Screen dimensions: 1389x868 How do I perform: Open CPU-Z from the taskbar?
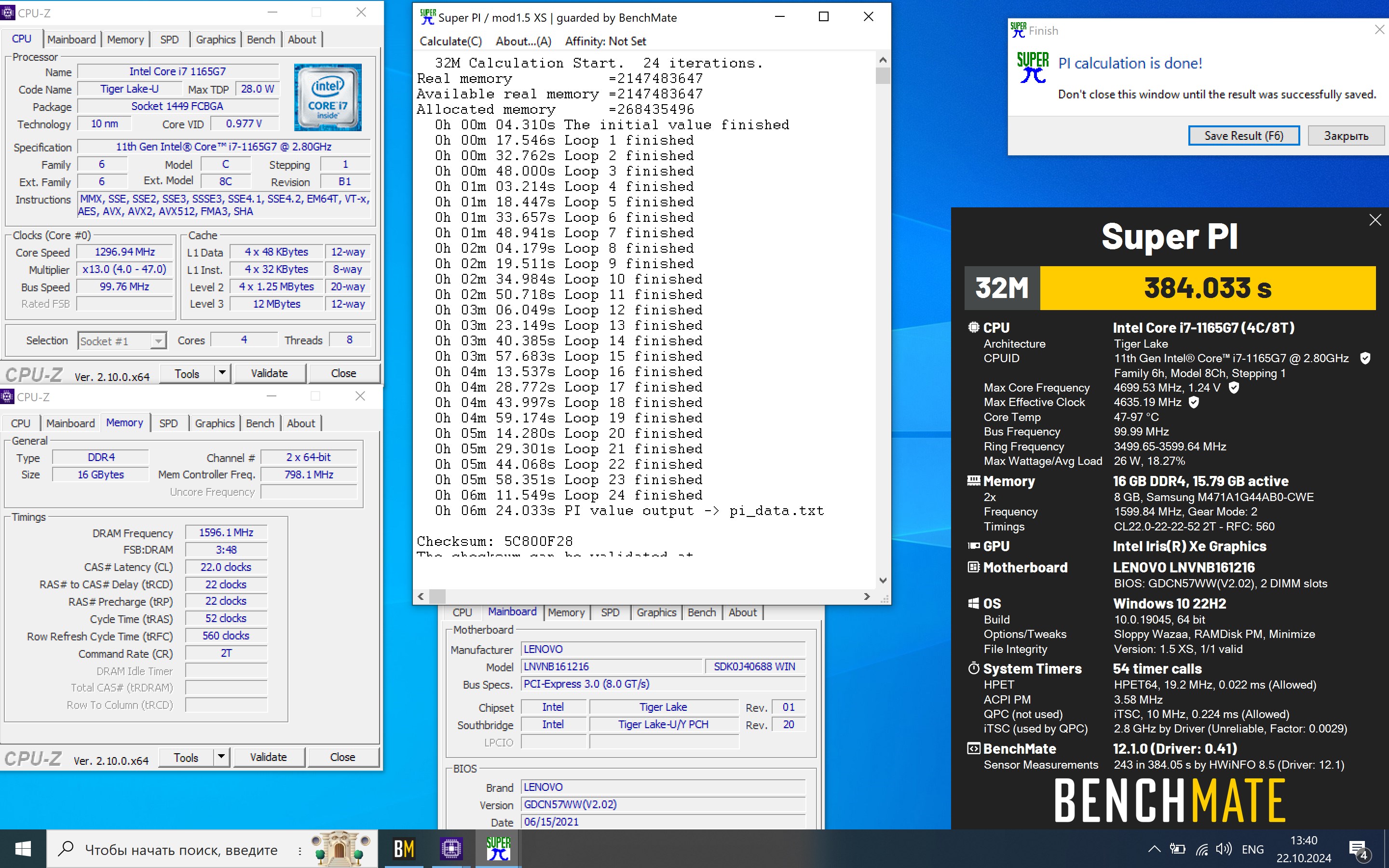click(x=451, y=849)
